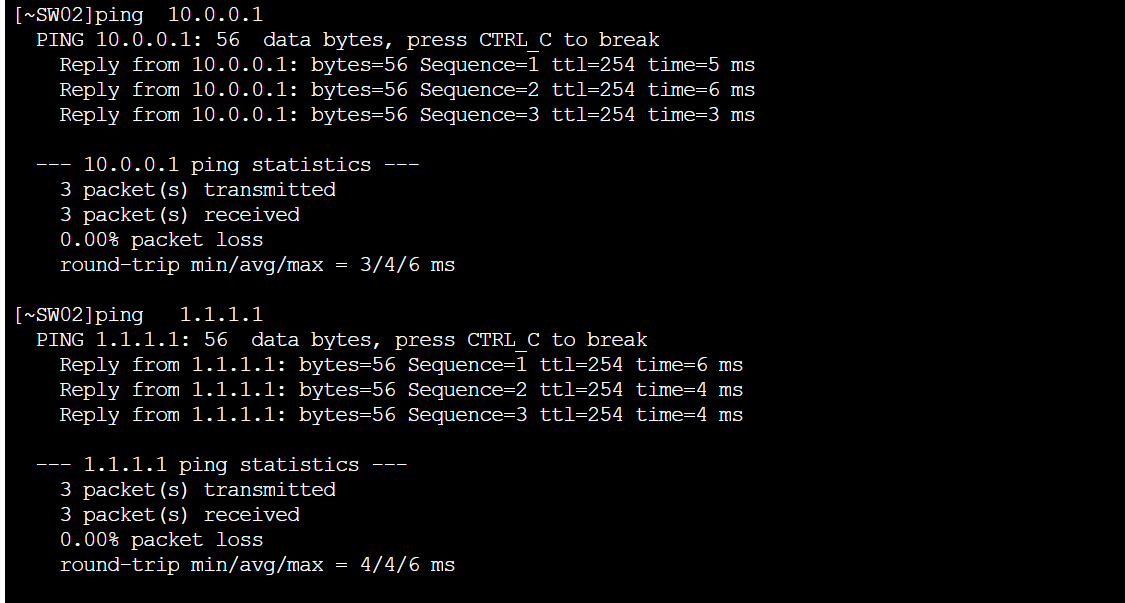Click the first 0.00% packet loss line
The image size is (1125, 603).
tap(161, 240)
